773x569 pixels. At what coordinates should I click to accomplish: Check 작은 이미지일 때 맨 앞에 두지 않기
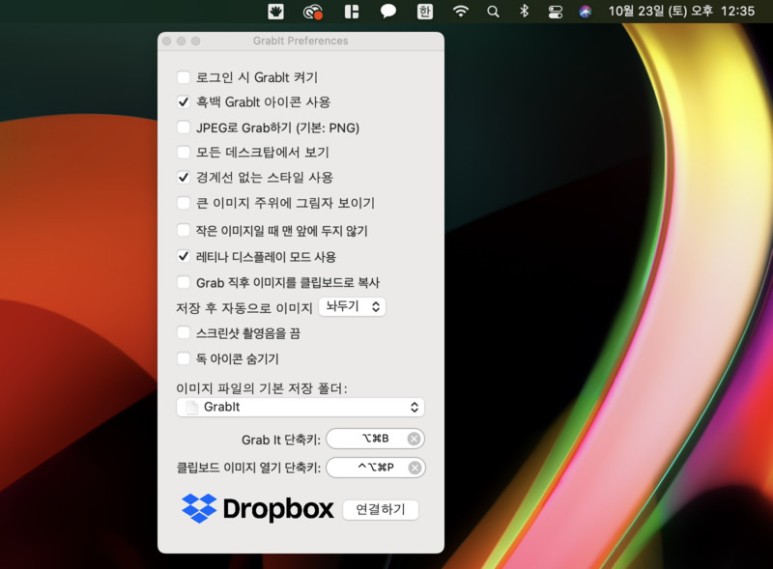pyautogui.click(x=183, y=230)
